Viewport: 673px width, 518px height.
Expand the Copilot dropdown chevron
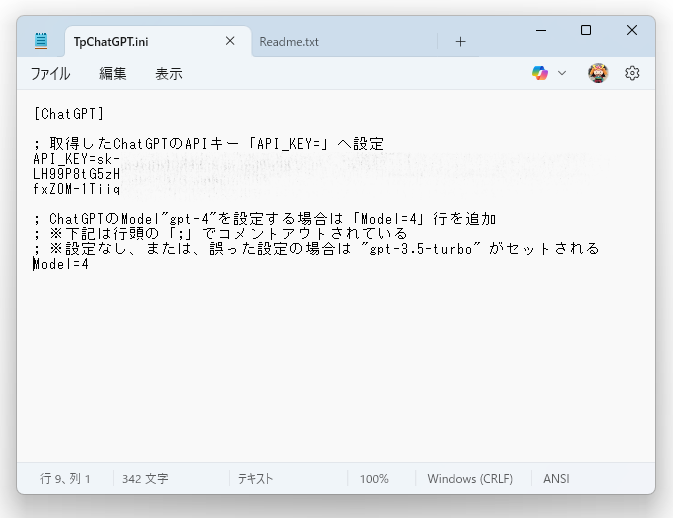[562, 73]
